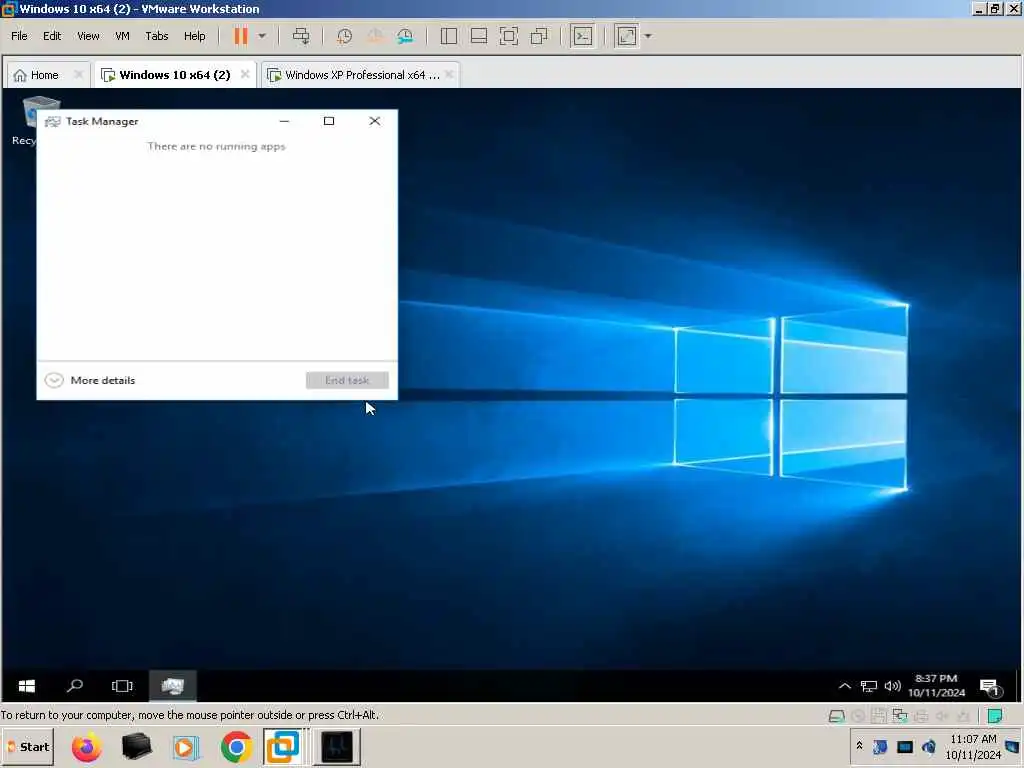The width and height of the screenshot is (1024, 768).
Task: Click the Send Ctrl+Alt+Del toolbar icon
Action: (301, 36)
